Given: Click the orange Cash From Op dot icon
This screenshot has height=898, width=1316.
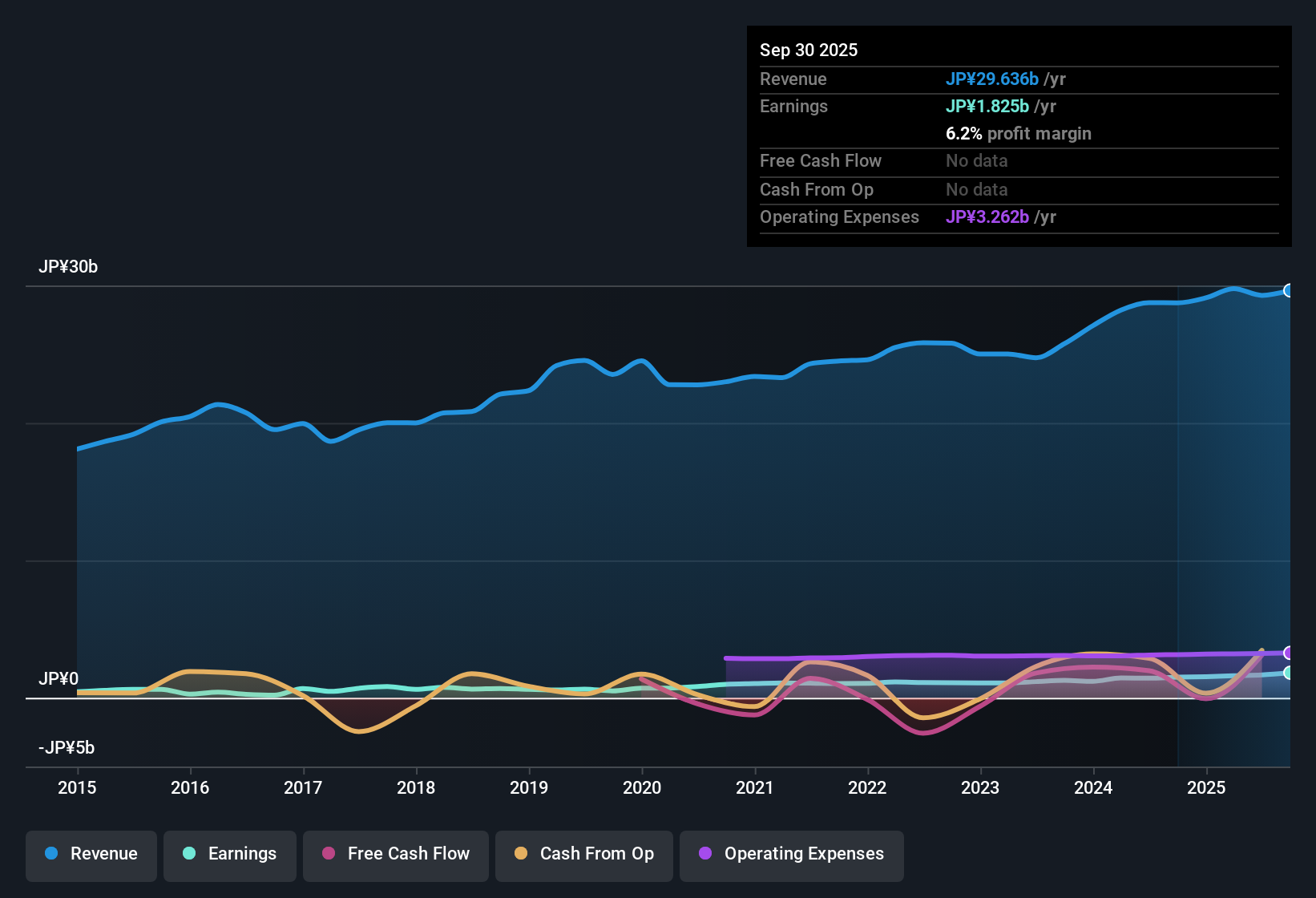Looking at the screenshot, I should point(521,854).
